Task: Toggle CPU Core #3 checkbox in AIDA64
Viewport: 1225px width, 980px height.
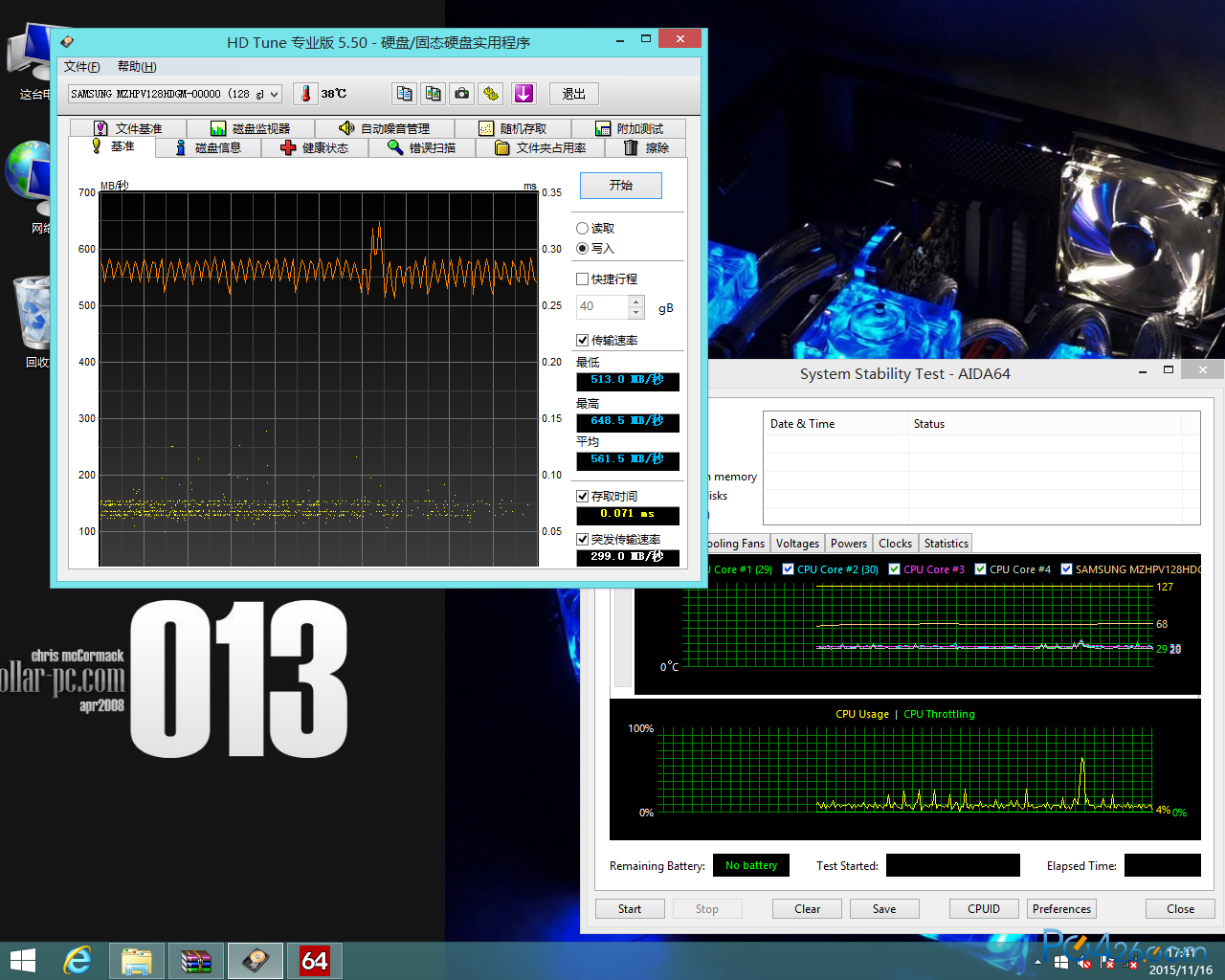Action: tap(894, 569)
